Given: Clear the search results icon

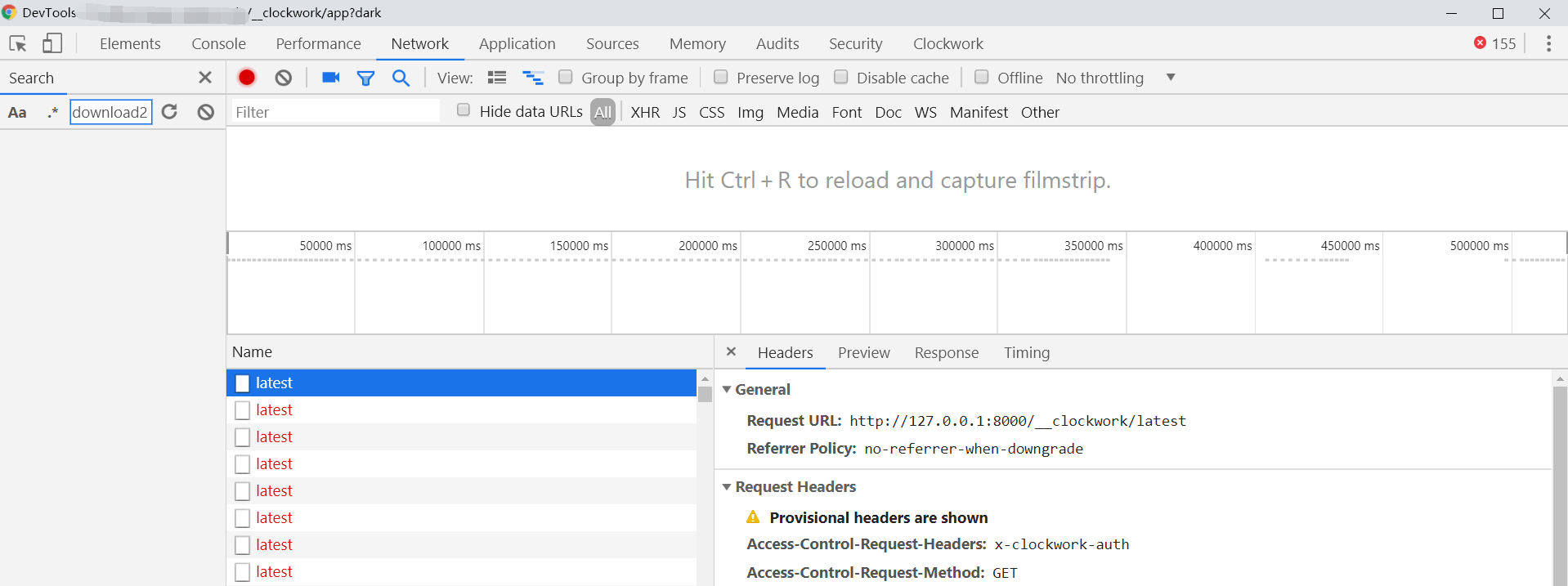Looking at the screenshot, I should 206,112.
